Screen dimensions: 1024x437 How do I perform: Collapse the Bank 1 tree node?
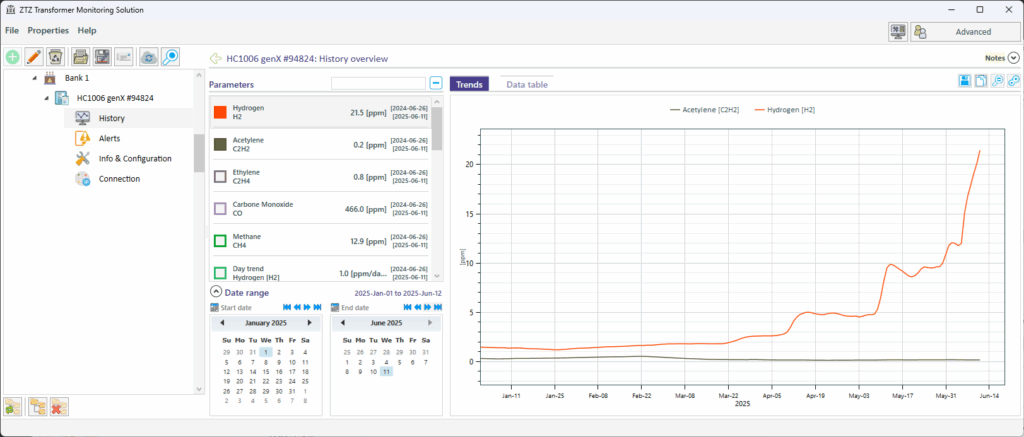pyautogui.click(x=34, y=78)
